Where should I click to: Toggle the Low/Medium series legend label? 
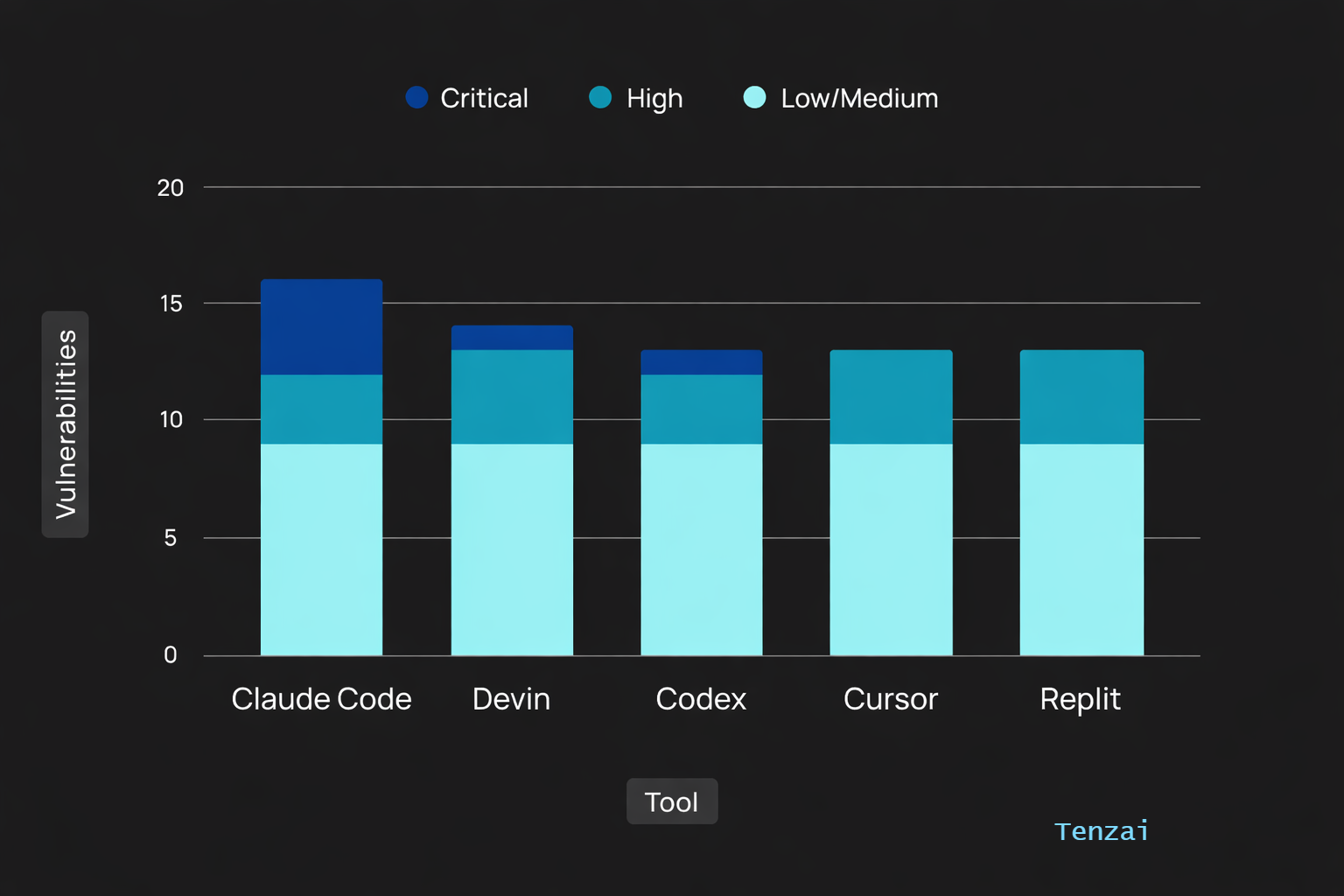click(859, 98)
